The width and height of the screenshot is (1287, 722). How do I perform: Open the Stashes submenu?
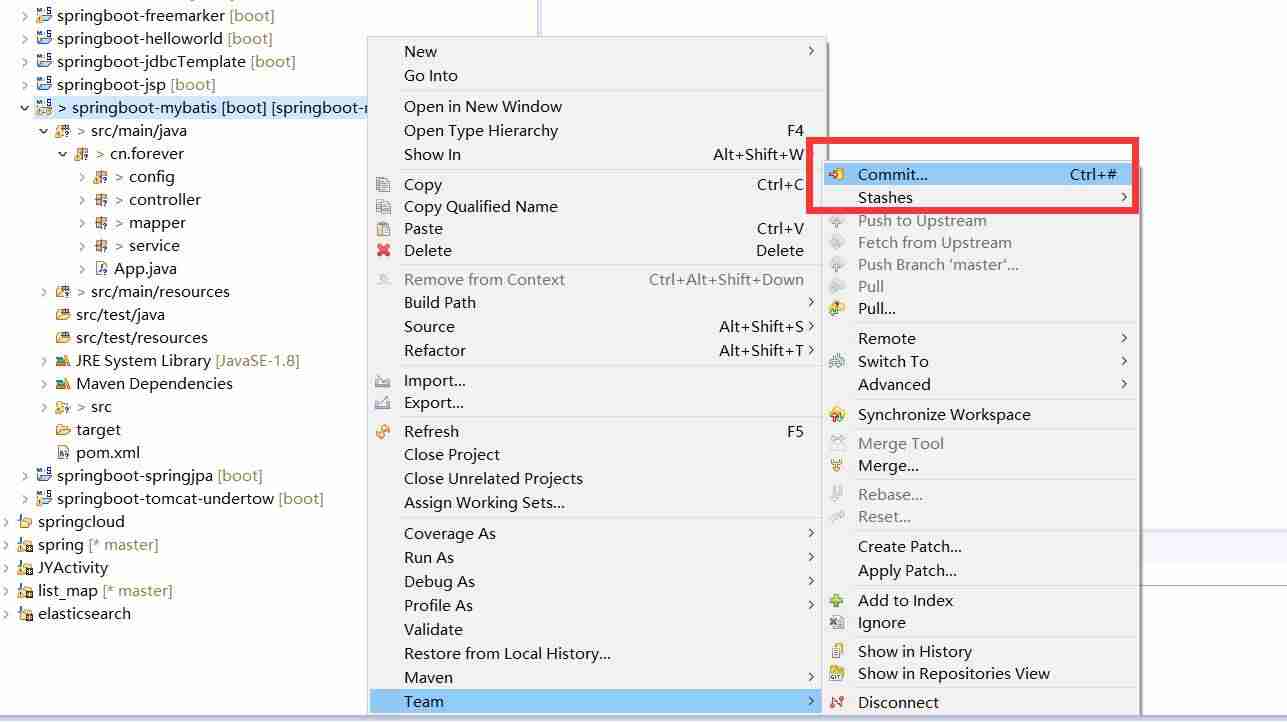click(980, 198)
